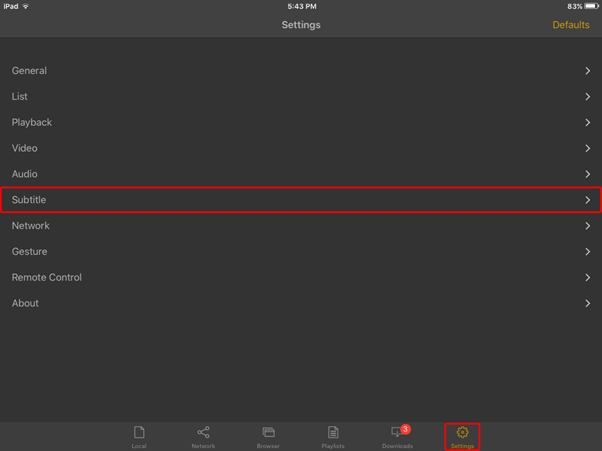
Task: Open the Local files tab icon
Action: point(139,432)
